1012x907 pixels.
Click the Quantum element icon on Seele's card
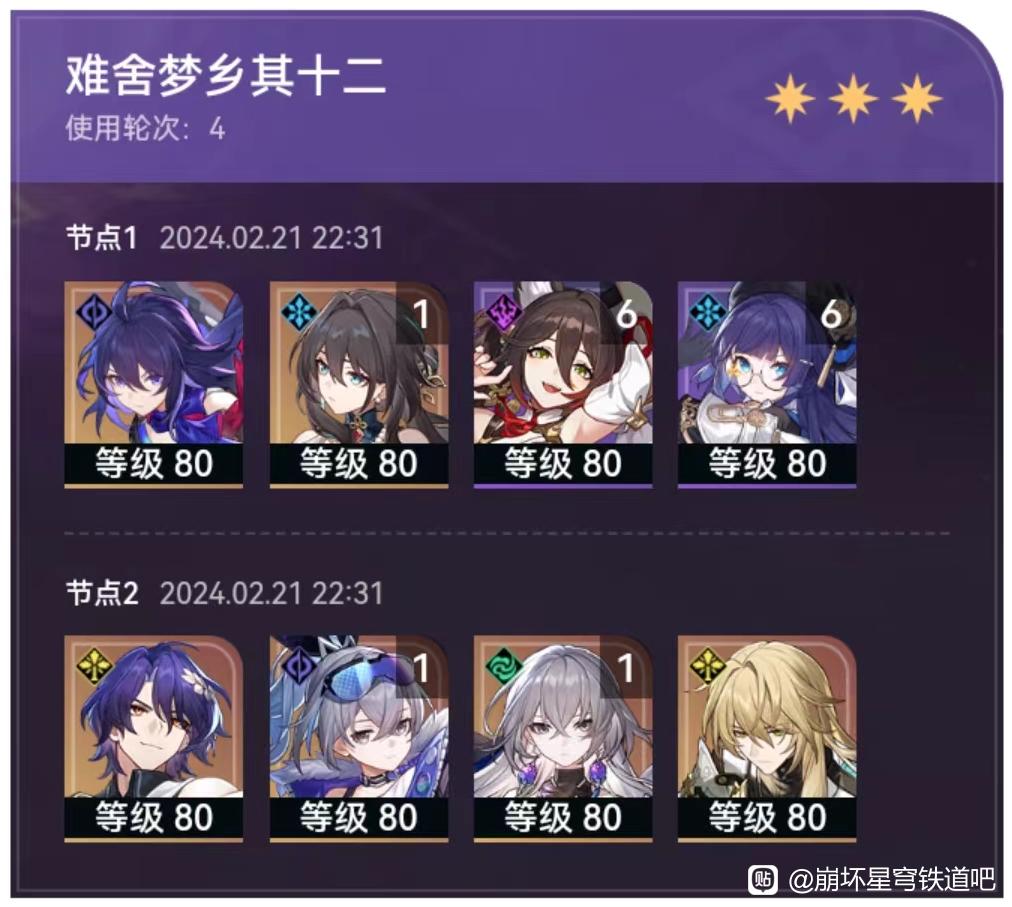click(x=94, y=311)
